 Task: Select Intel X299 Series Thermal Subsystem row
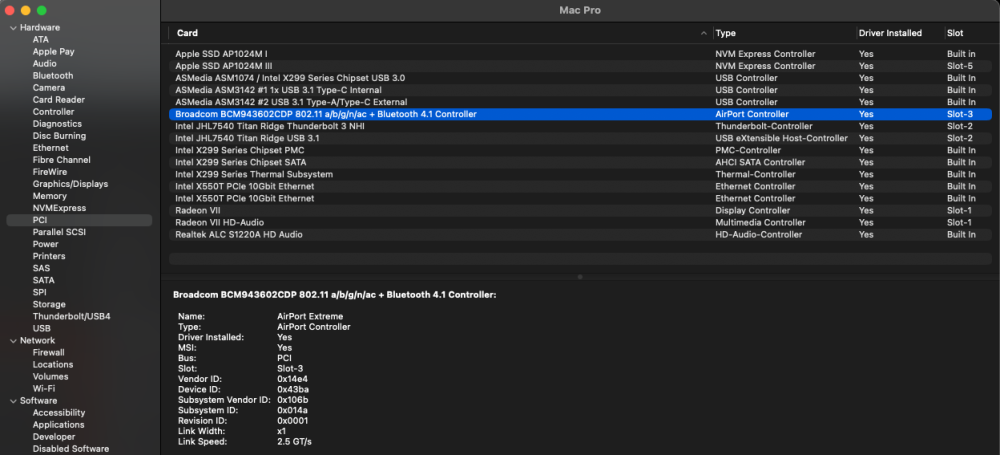pyautogui.click(x=580, y=175)
